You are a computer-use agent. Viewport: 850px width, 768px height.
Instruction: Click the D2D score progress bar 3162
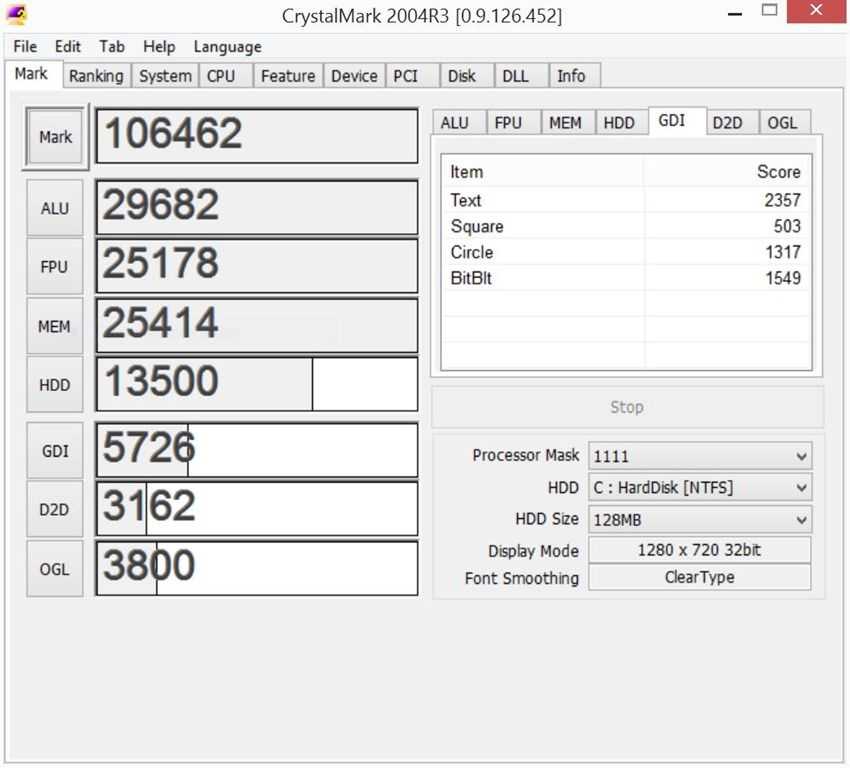257,509
